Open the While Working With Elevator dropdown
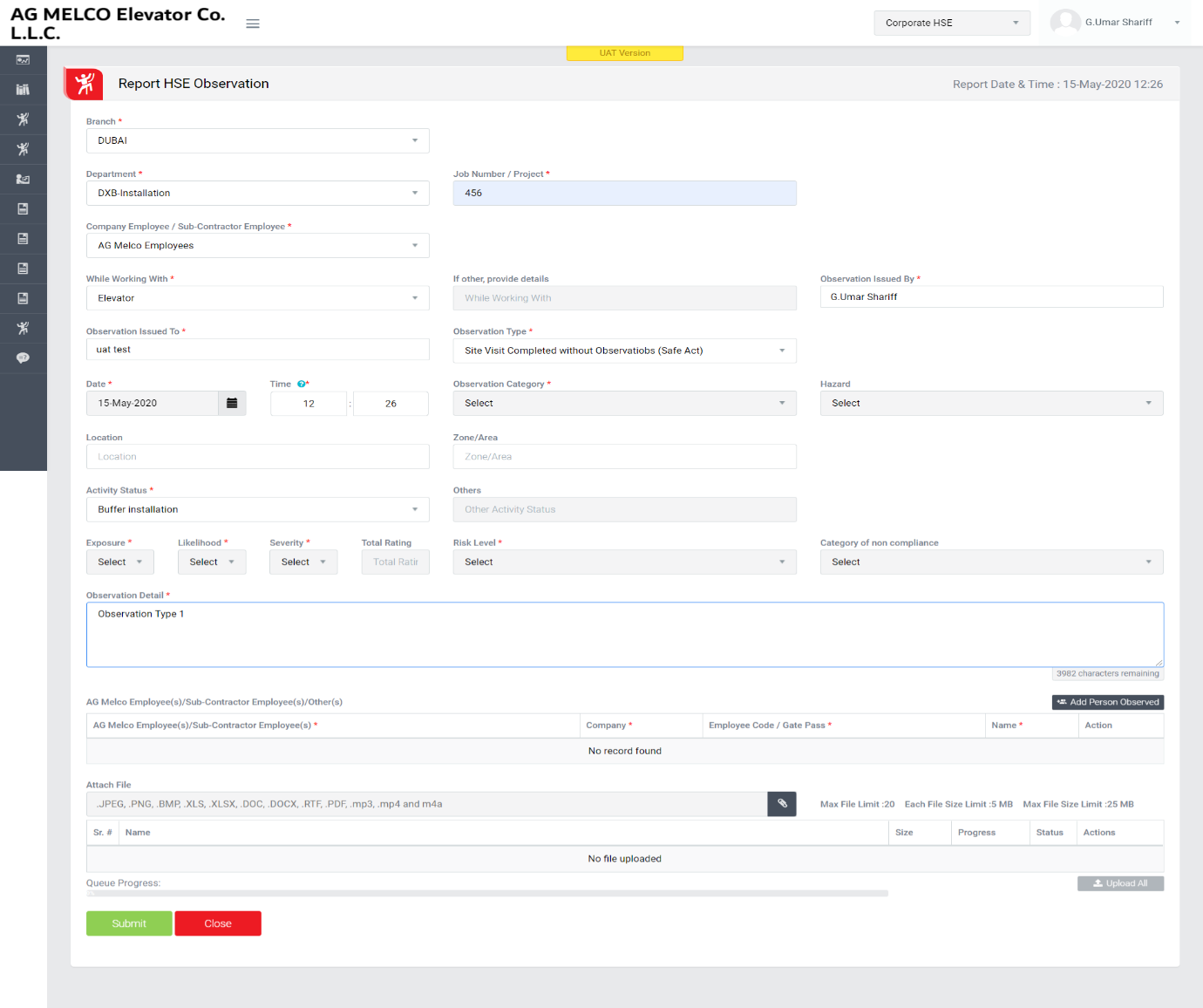The image size is (1203, 1008). [258, 298]
